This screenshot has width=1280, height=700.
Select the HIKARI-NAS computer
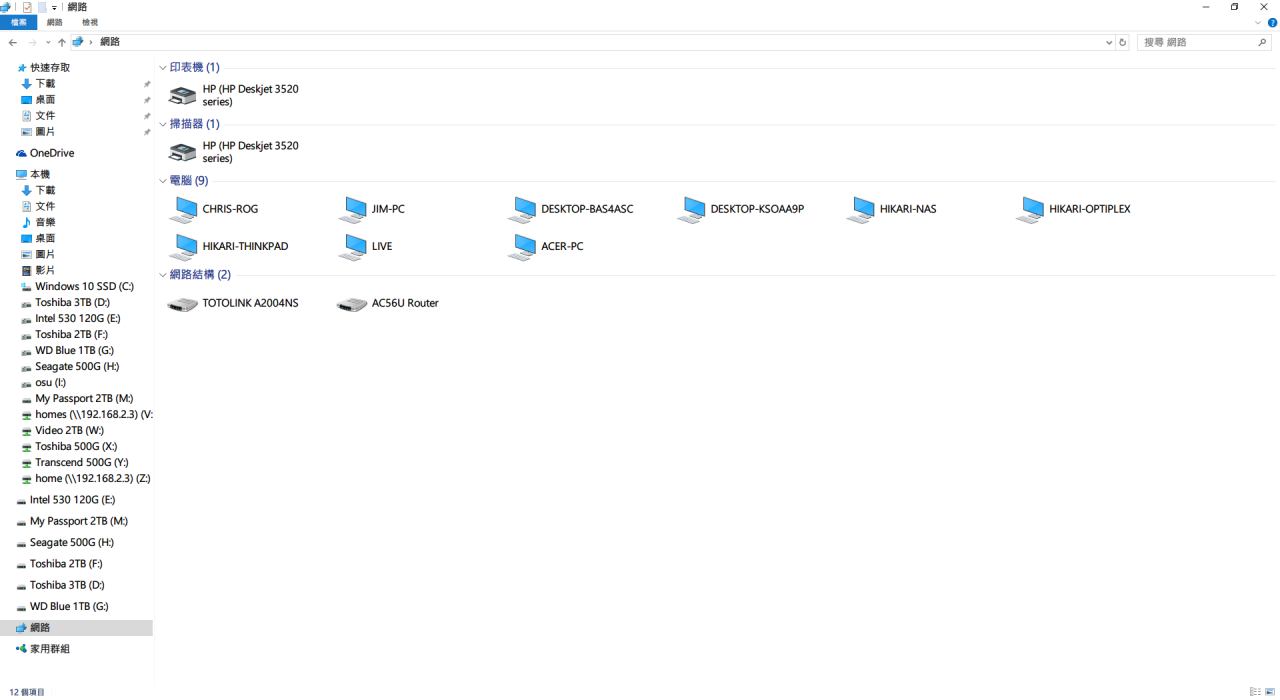(x=892, y=209)
